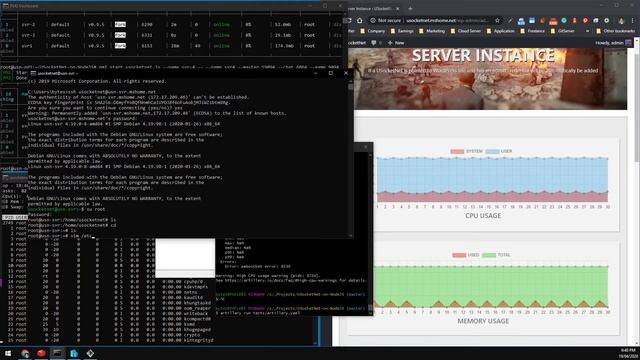640x360 pixels.
Task: Go to the browser home page icon
Action: click(x=360, y=20)
